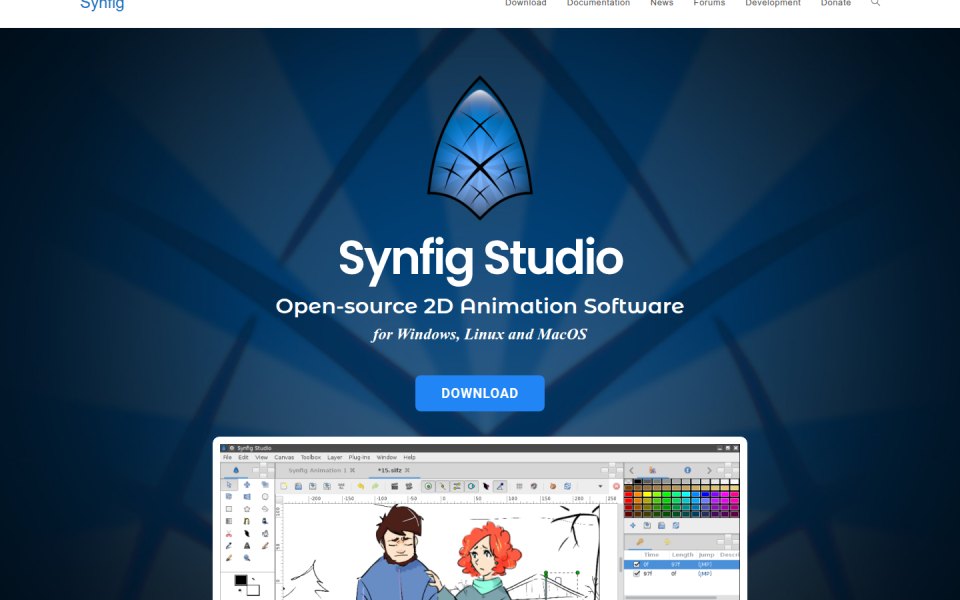Close the *15.sifz tab with its X
This screenshot has height=600, width=960.
point(407,470)
